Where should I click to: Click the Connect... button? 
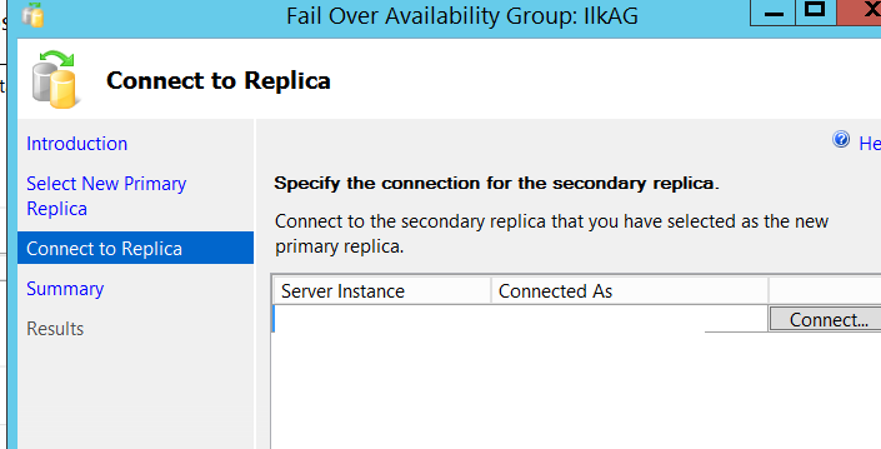tap(825, 319)
